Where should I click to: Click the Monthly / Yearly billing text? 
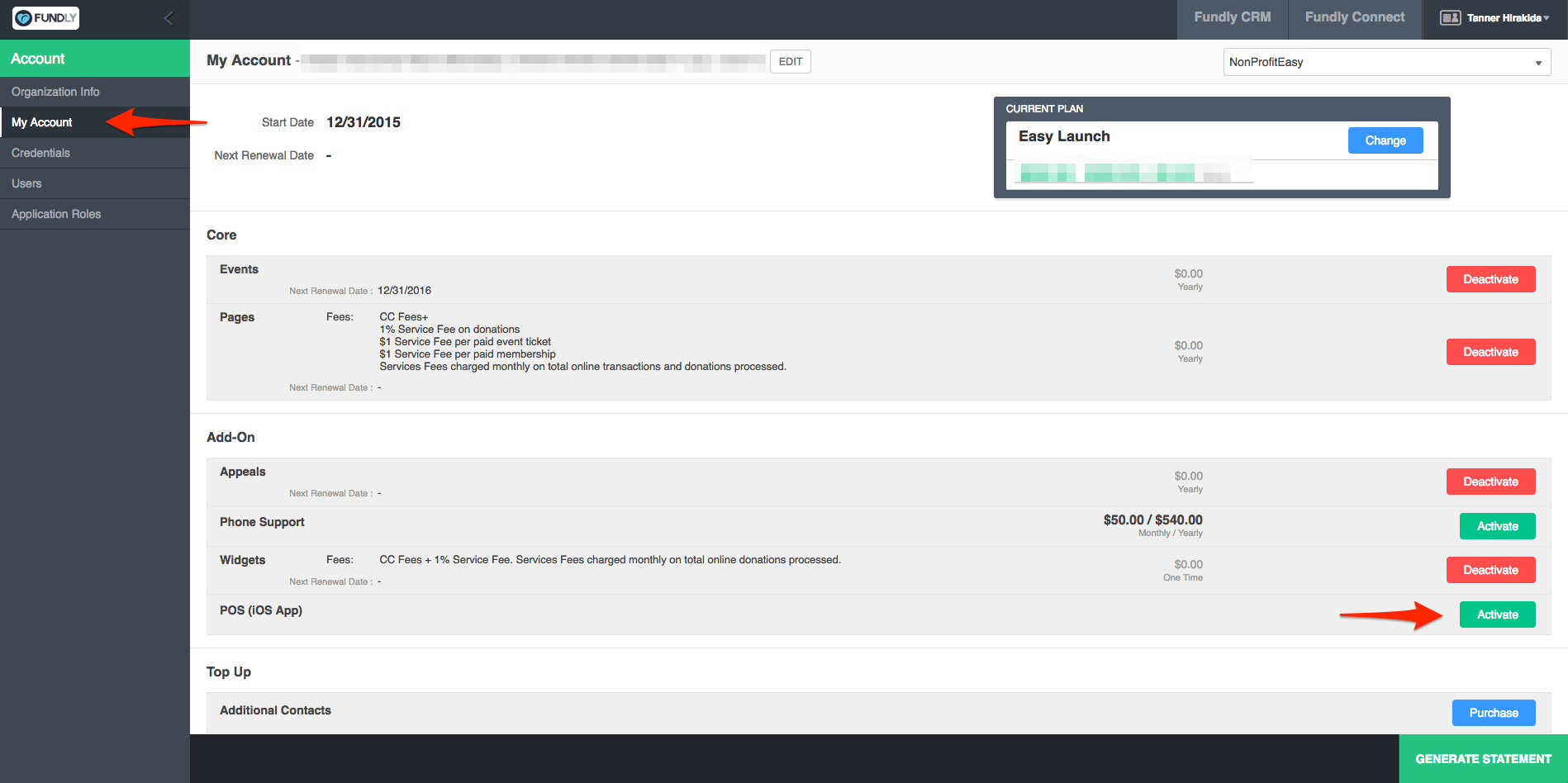coord(1170,533)
